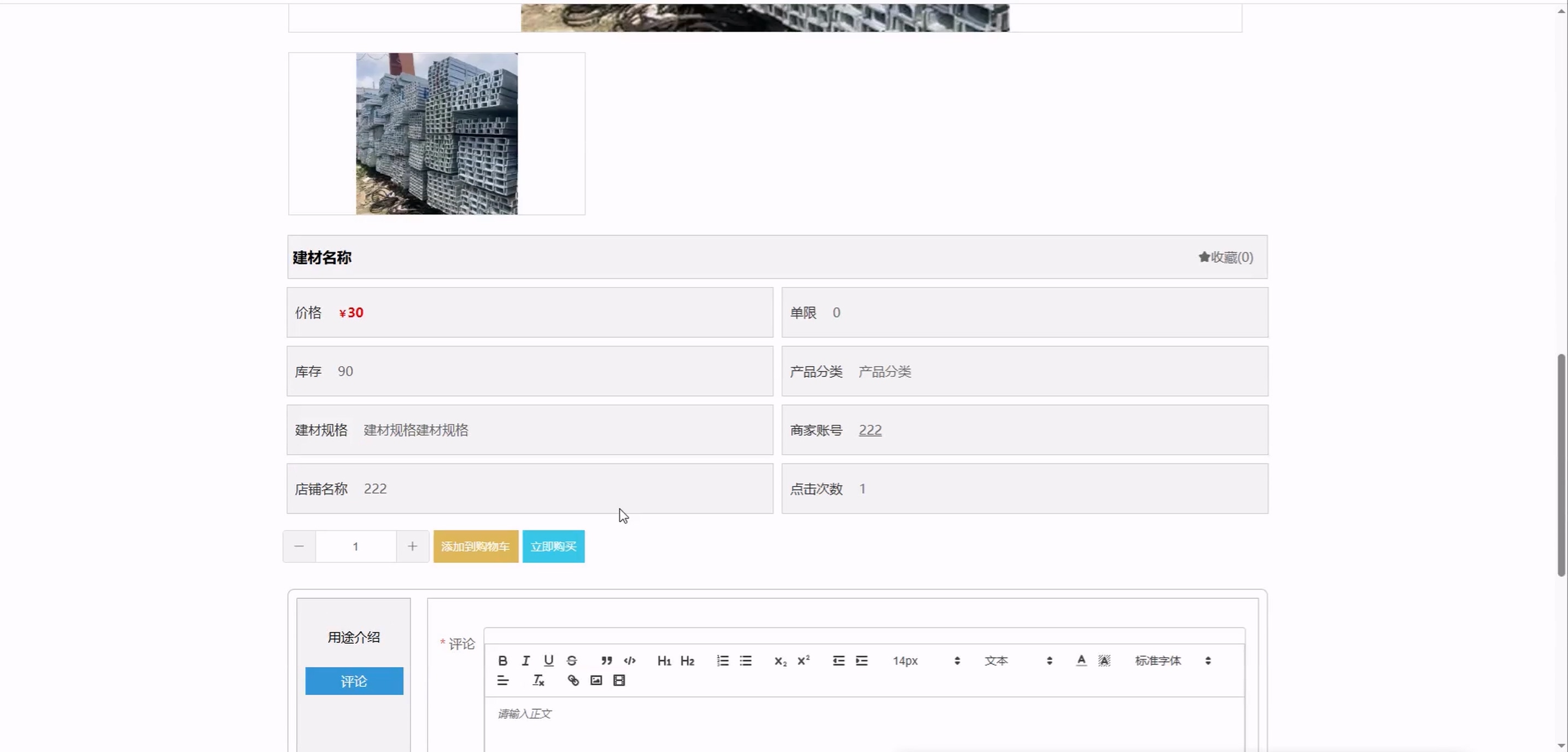
Task: Decrease the purchase quantity
Action: coord(299,547)
